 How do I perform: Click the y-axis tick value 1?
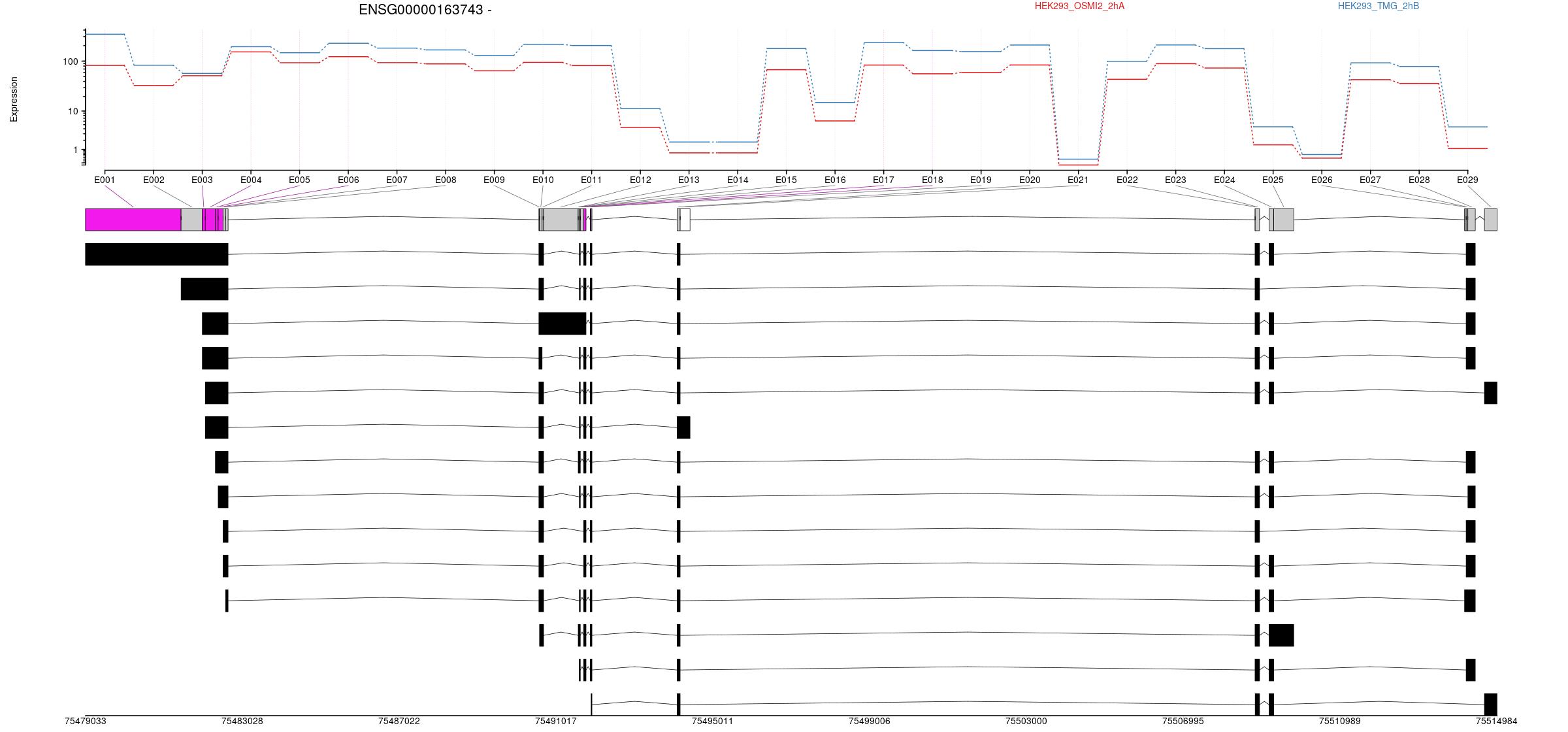tap(76, 150)
